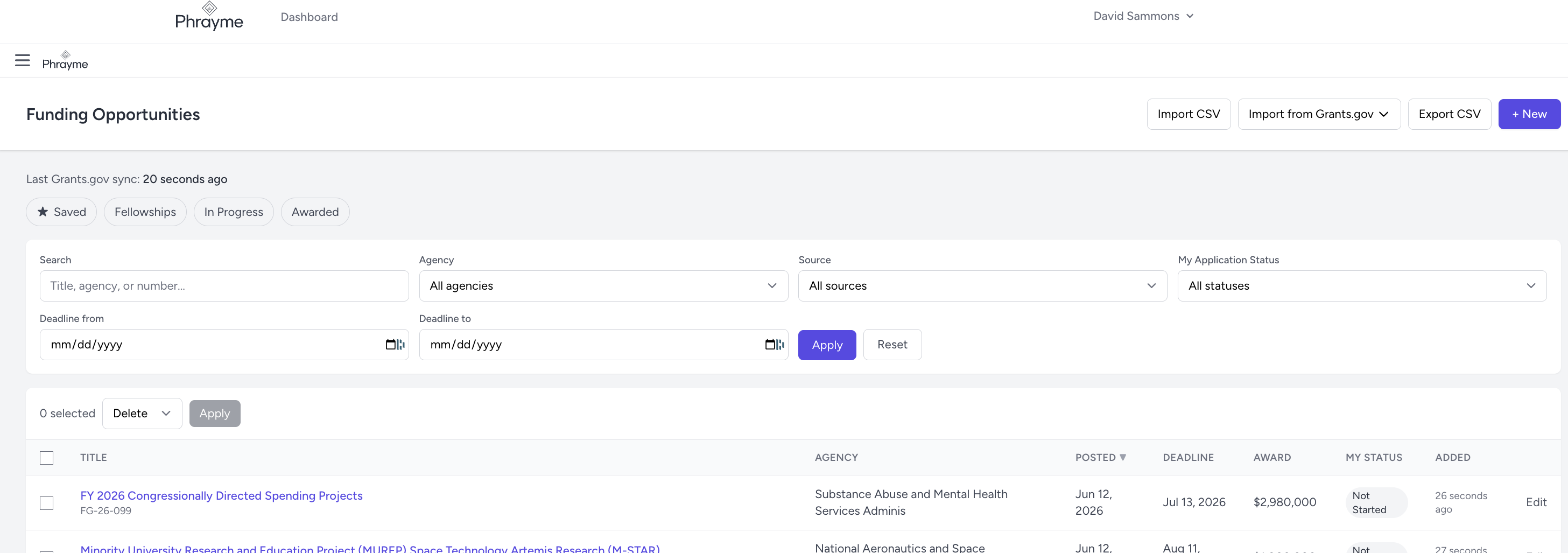This screenshot has width=1568, height=553.
Task: Toggle the select-all checkbox in table header
Action: click(x=47, y=458)
